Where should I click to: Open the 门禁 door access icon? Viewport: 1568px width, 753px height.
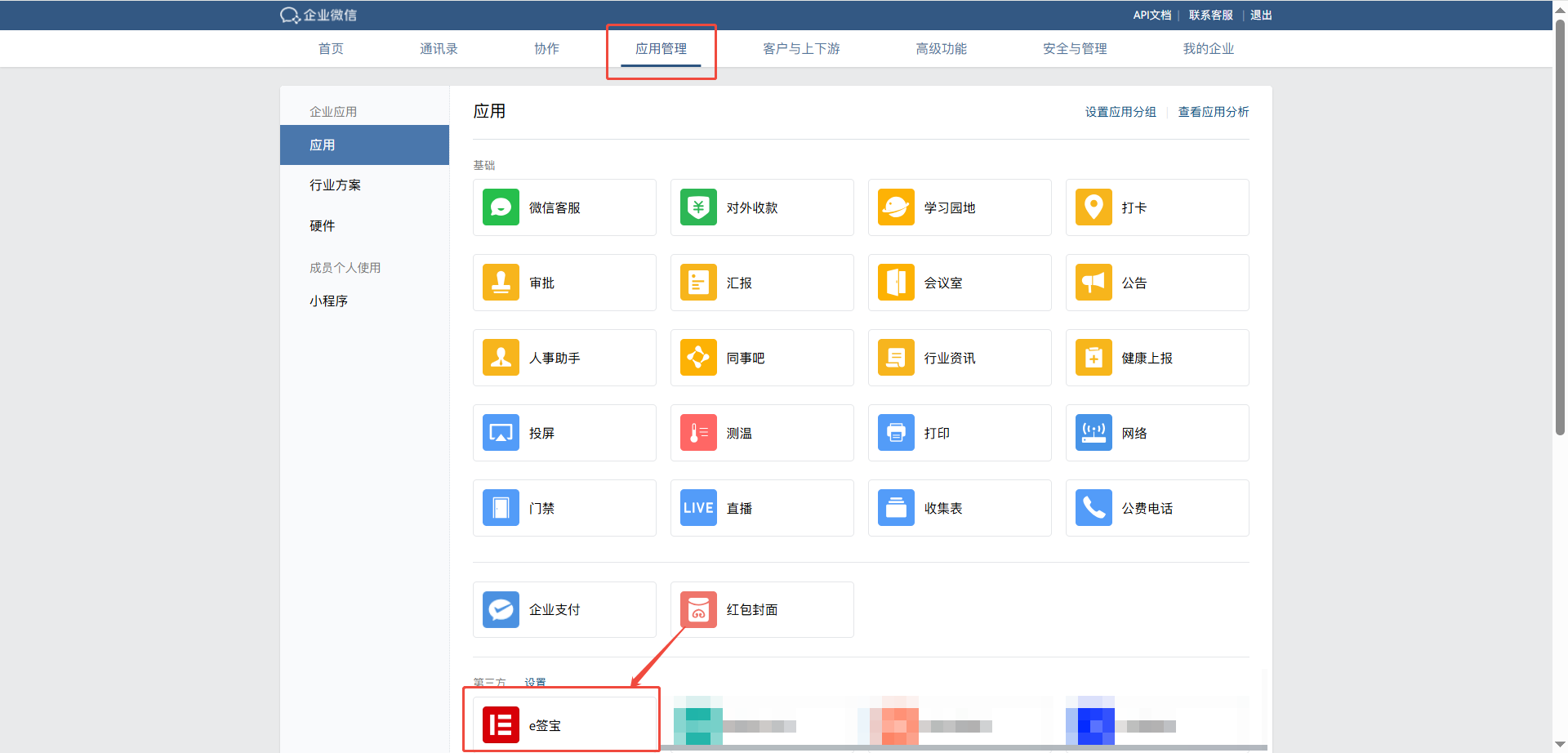point(501,508)
